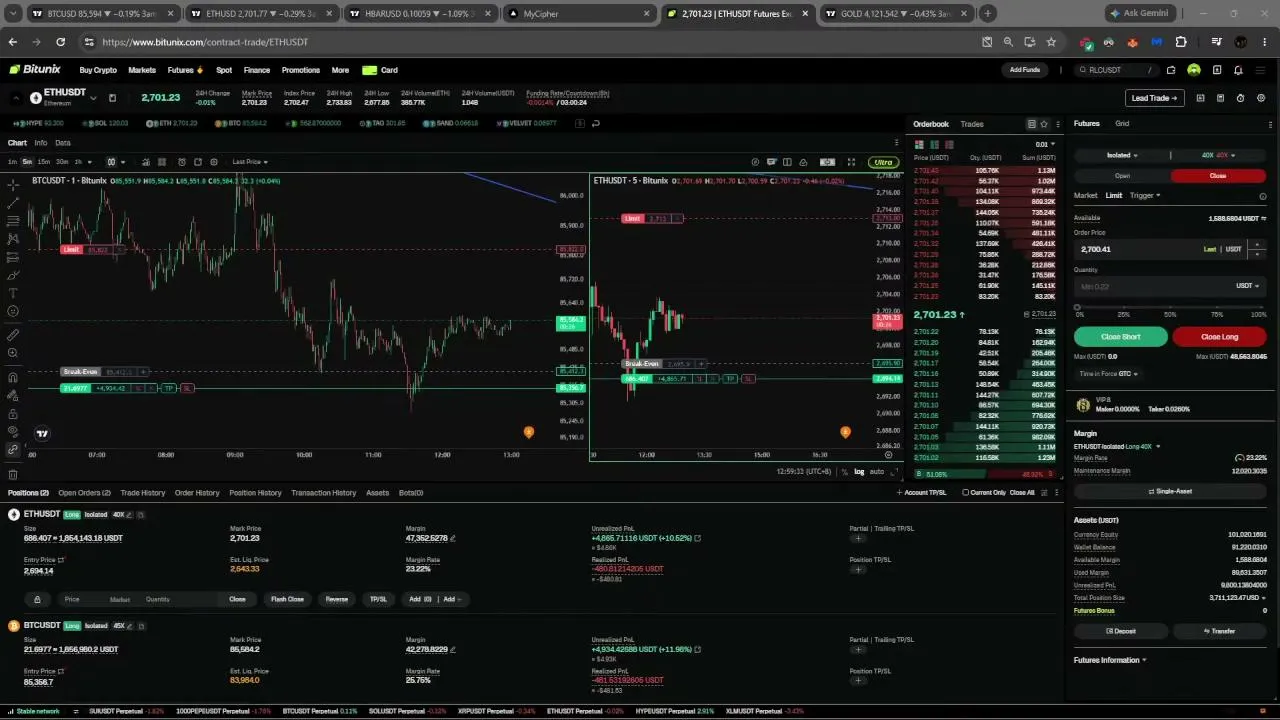
Task: Open the Grid trading tab
Action: pos(1122,124)
